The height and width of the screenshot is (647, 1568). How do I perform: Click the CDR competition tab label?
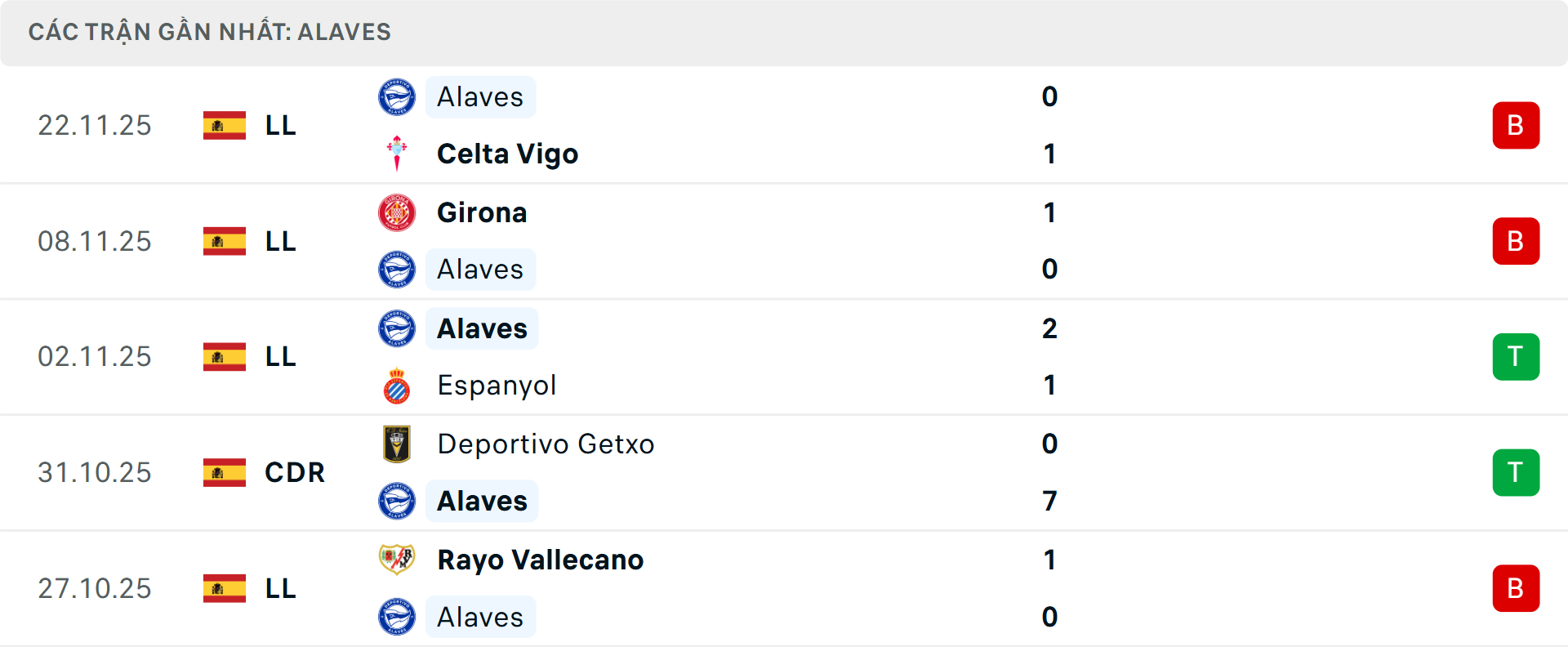[x=294, y=472]
